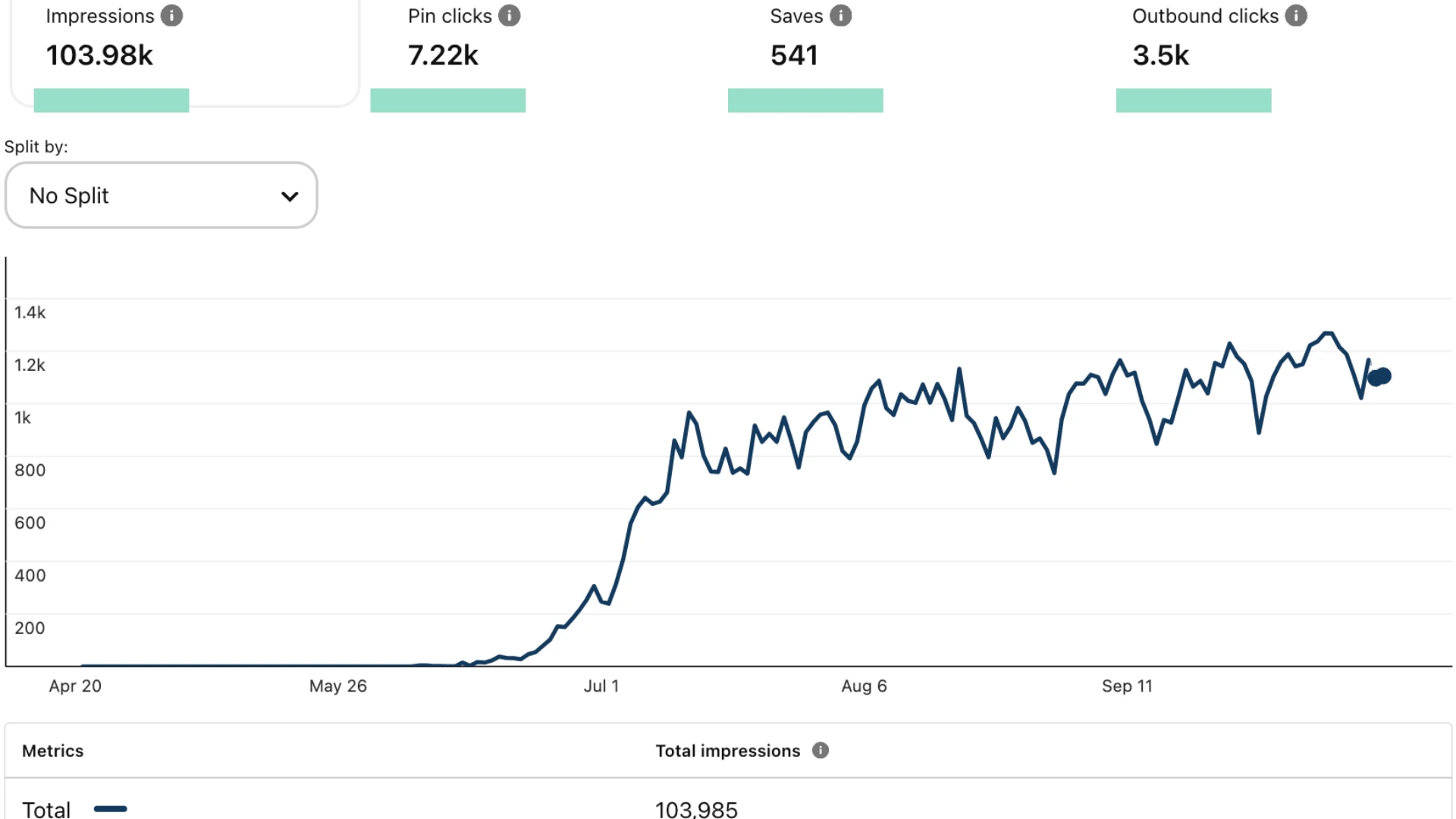
Task: Click the Jul 1 axis label
Action: click(601, 686)
